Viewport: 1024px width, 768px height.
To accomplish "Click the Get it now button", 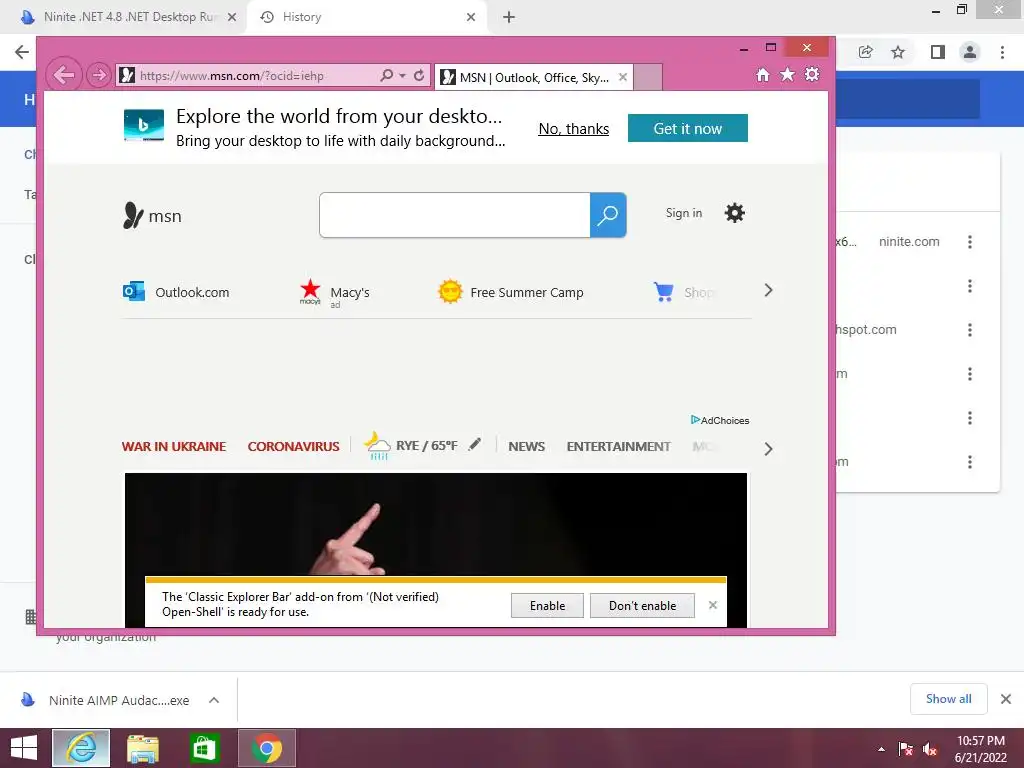I will click(688, 128).
